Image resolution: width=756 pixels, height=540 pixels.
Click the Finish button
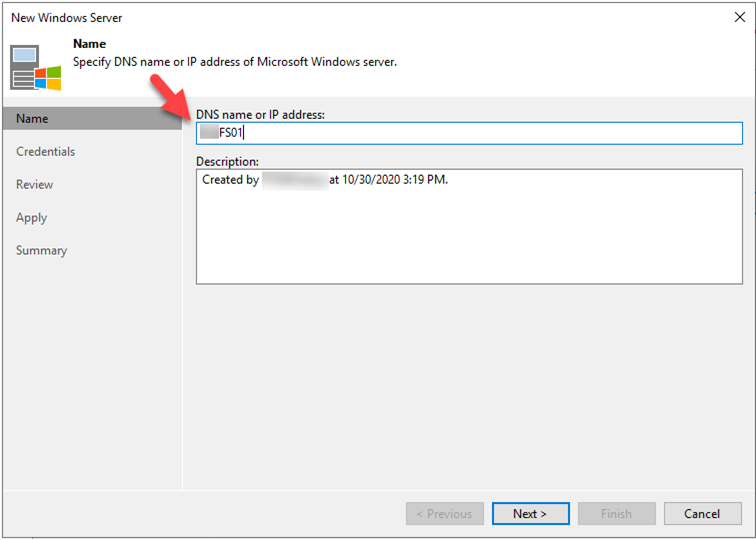point(617,513)
